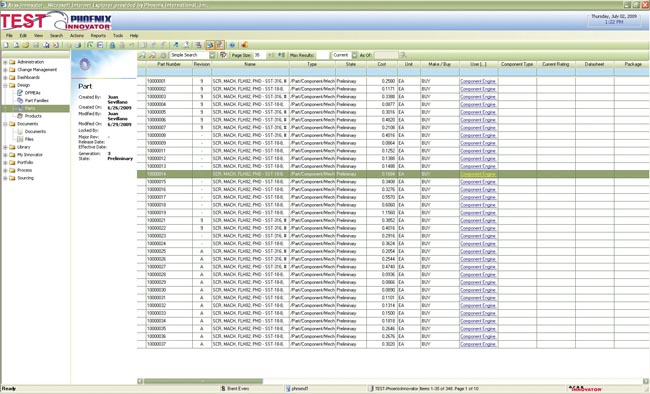Viewport: 650px width, 394px height.
Task: Click the first highlighted toggle button in toolbar
Action: 210,45
